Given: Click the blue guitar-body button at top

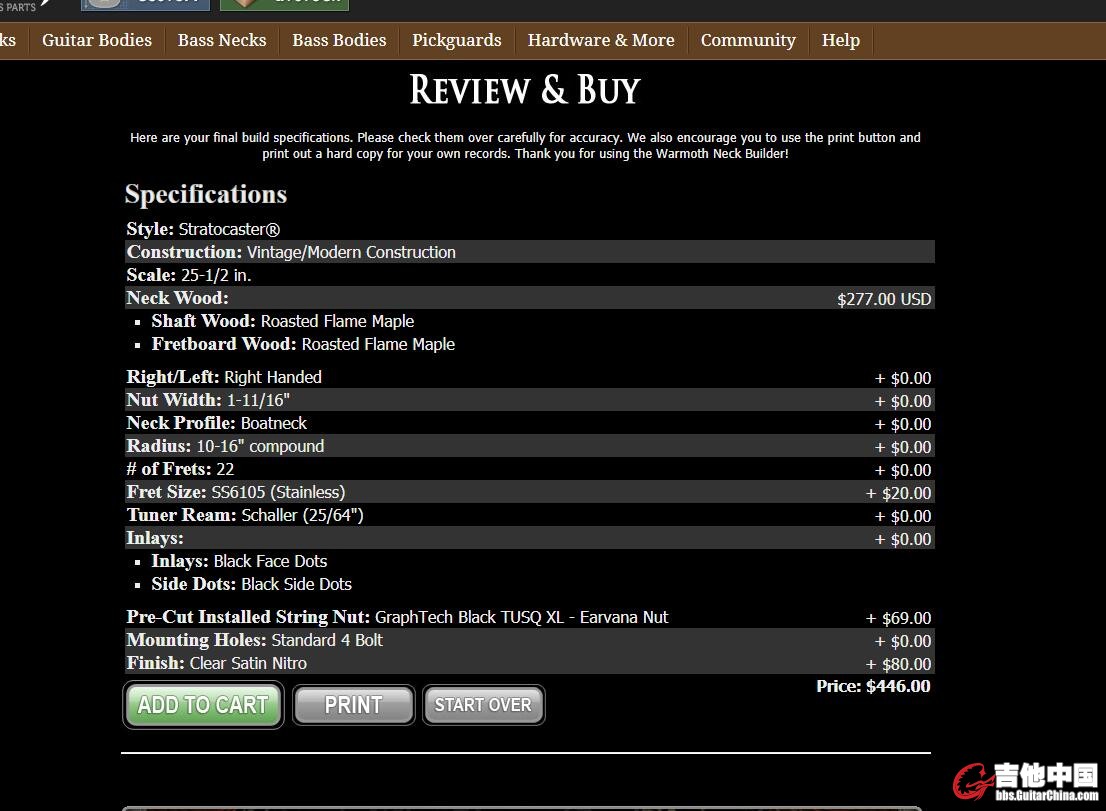Looking at the screenshot, I should click(x=146, y=4).
